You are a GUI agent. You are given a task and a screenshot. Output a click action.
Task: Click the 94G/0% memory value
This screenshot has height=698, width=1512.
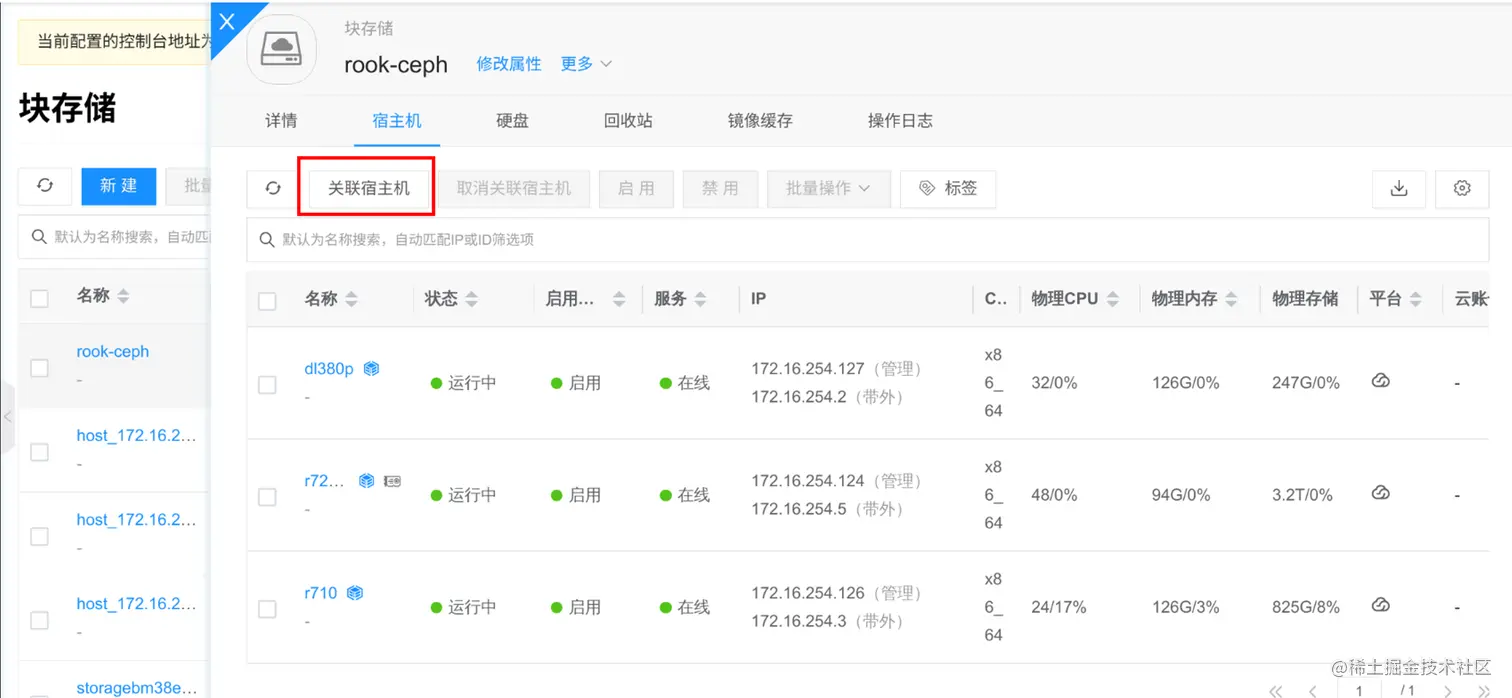point(1181,495)
